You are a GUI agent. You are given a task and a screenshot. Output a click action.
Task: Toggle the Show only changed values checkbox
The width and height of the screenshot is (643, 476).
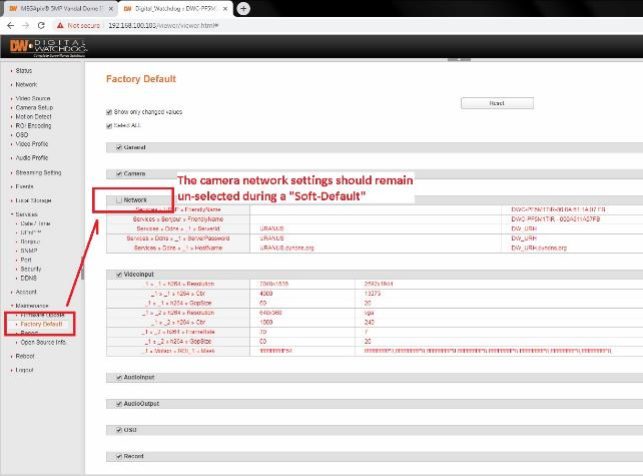109,112
